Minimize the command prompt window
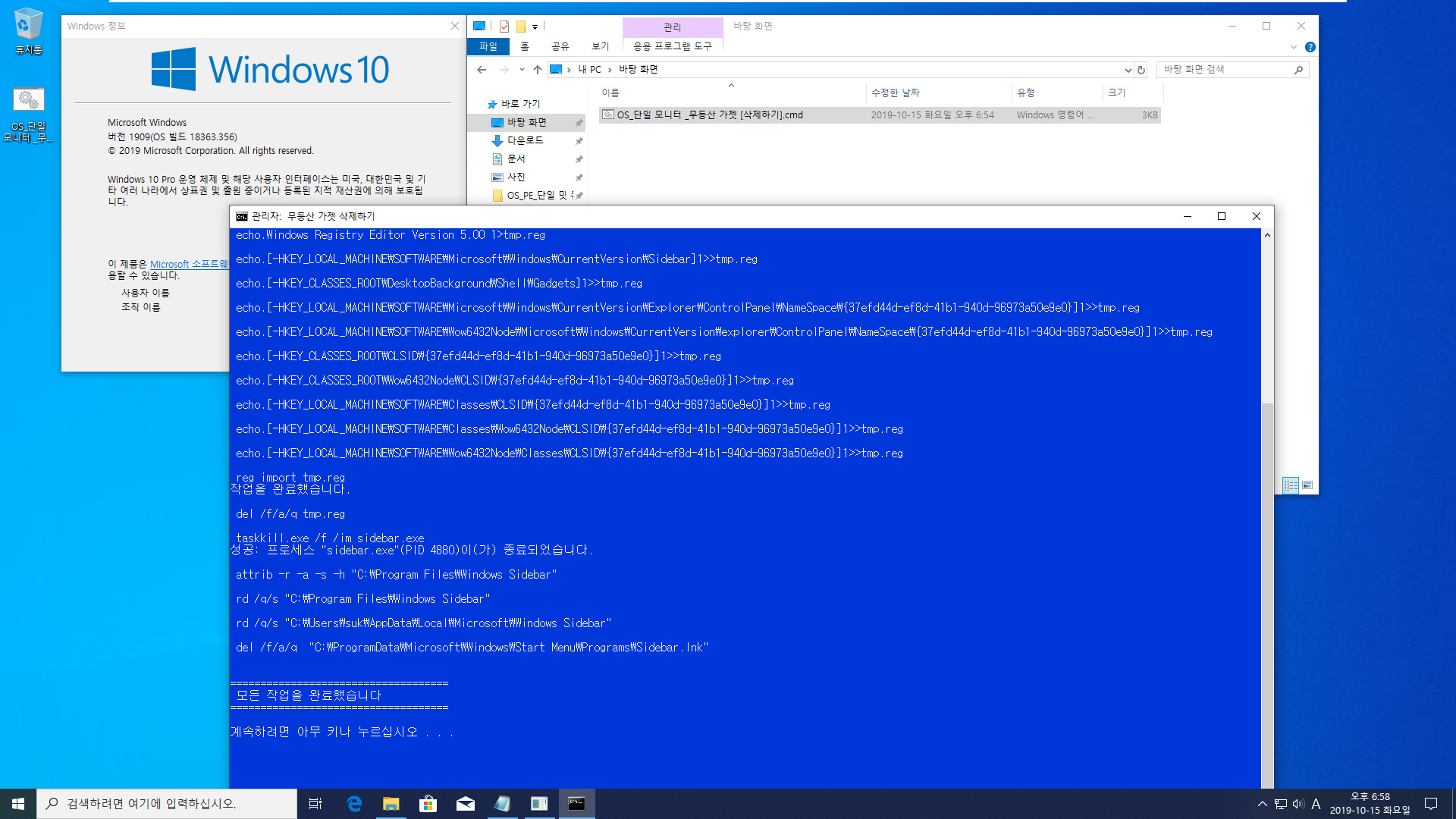This screenshot has height=819, width=1456. (x=1188, y=217)
